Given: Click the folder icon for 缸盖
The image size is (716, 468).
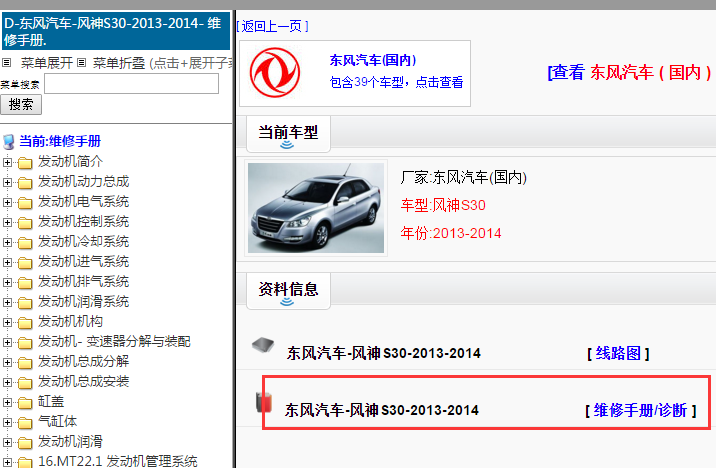Looking at the screenshot, I should click(25, 403).
